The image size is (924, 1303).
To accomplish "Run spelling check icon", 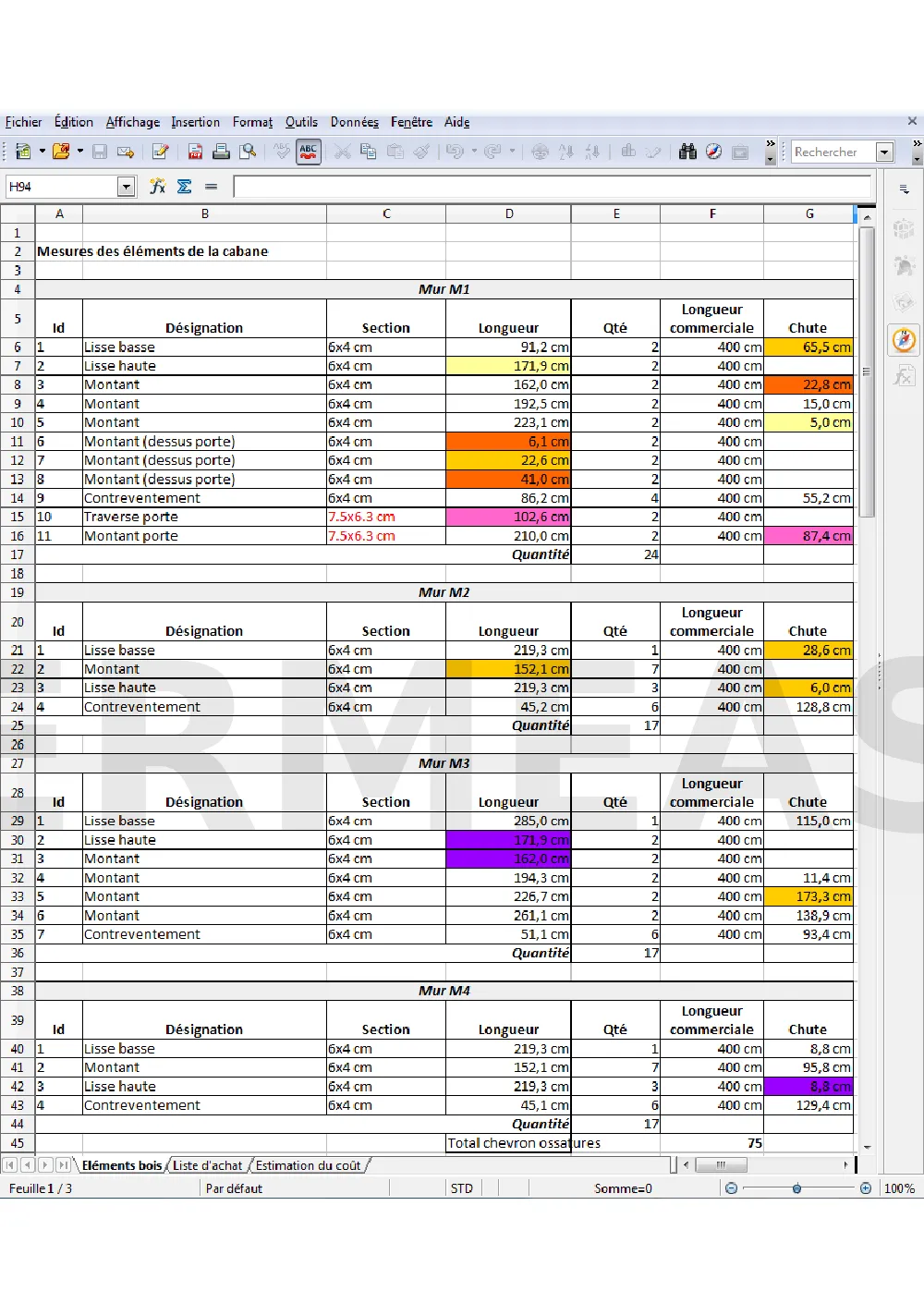I will [x=282, y=152].
